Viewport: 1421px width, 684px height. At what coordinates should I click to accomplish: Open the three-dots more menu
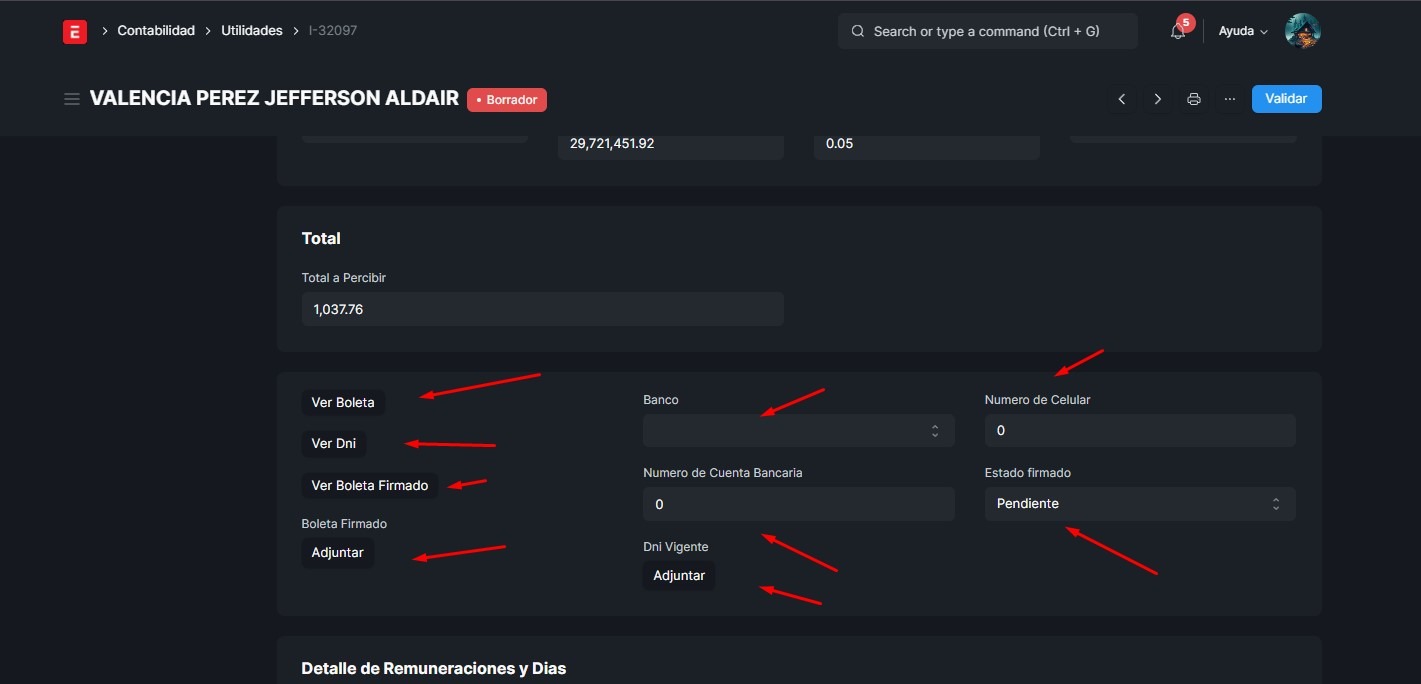pos(1230,99)
